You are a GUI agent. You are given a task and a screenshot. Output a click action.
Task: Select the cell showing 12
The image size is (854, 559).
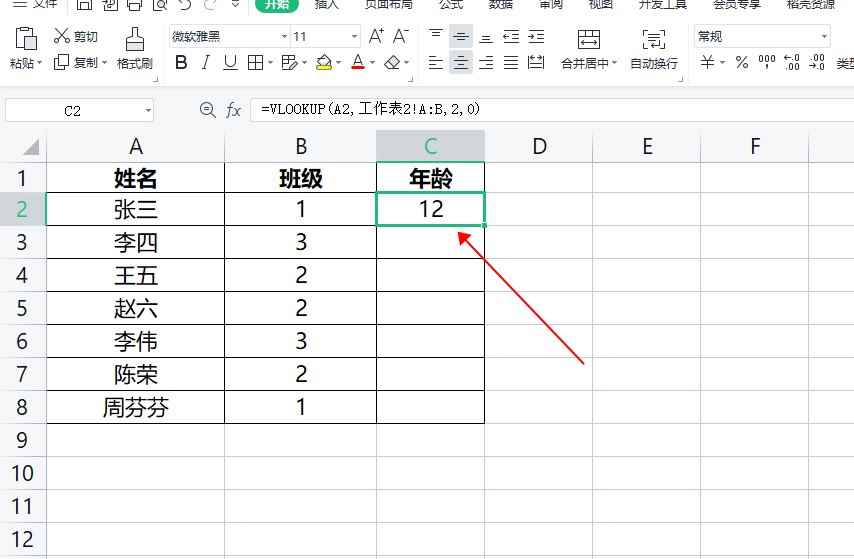click(430, 209)
